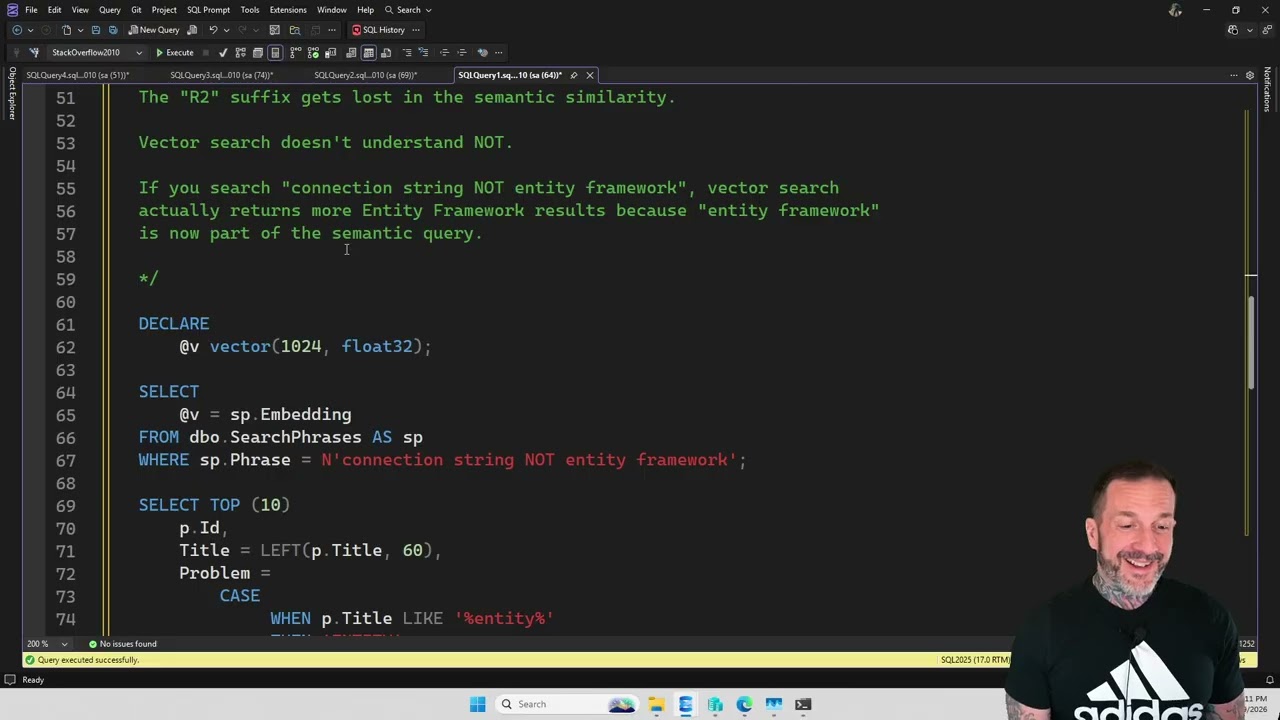Open the Git menu
The width and height of the screenshot is (1280, 720).
pyautogui.click(x=136, y=10)
